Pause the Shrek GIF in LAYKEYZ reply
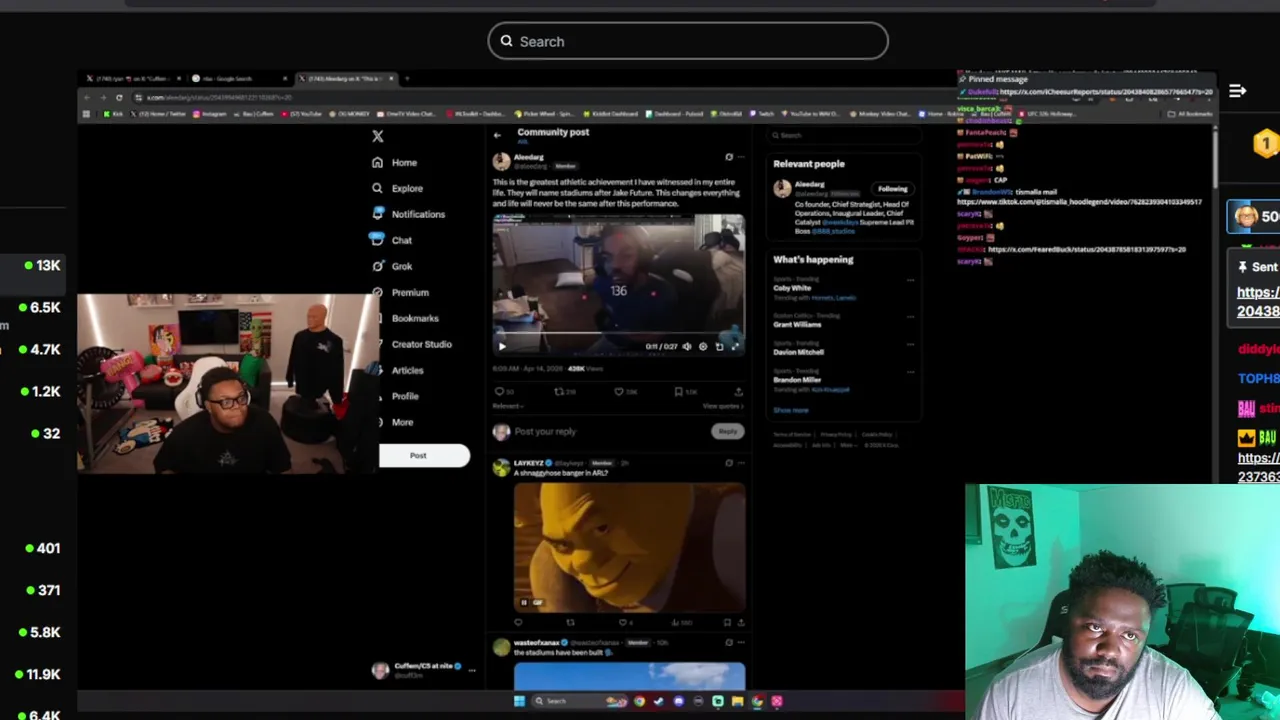Image resolution: width=1280 pixels, height=720 pixels. point(523,603)
